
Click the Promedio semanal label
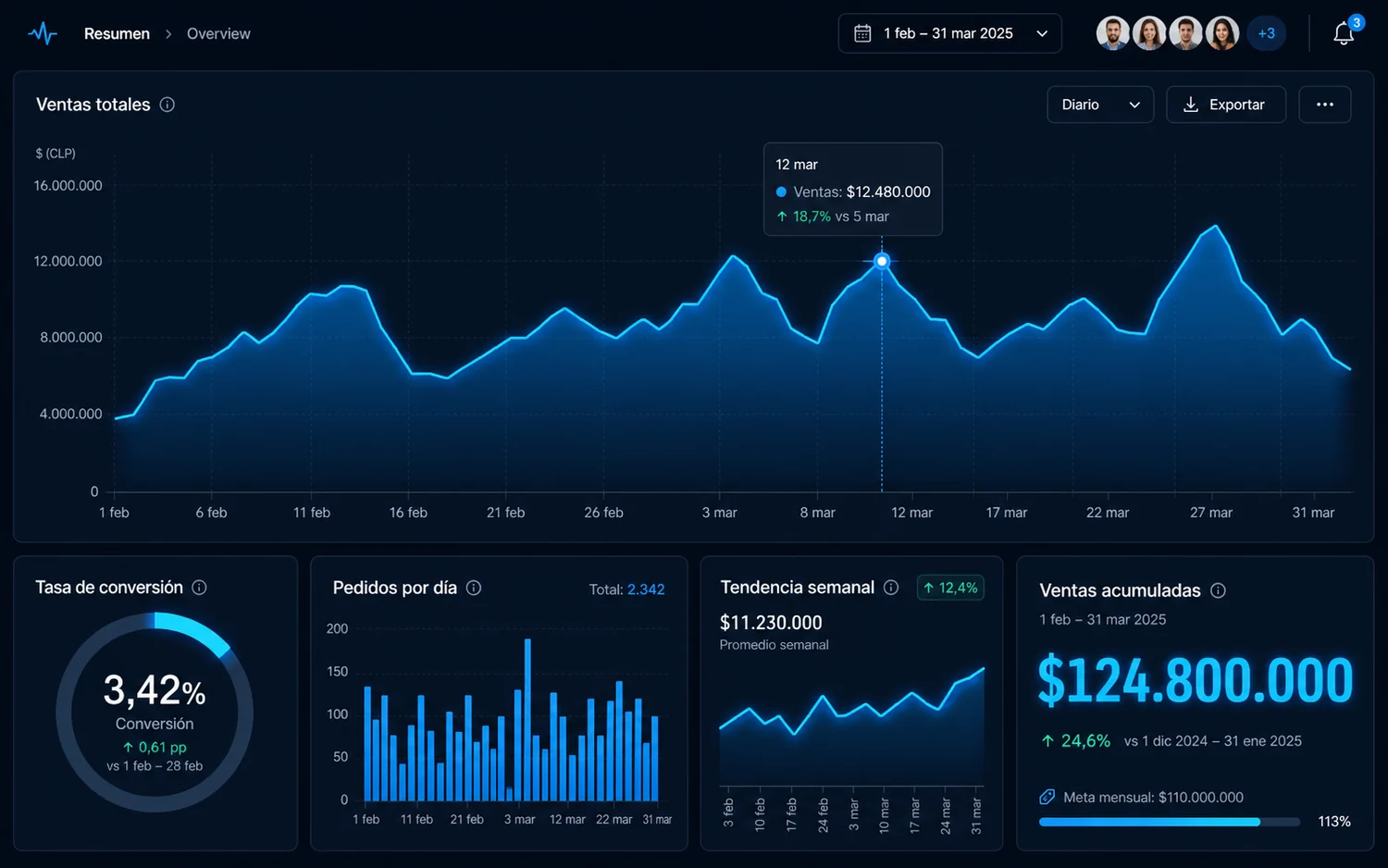pos(775,645)
